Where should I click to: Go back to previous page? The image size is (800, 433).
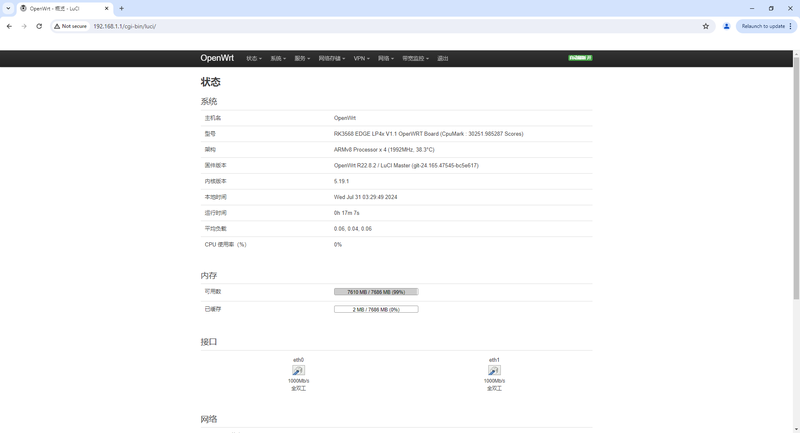pos(9,26)
